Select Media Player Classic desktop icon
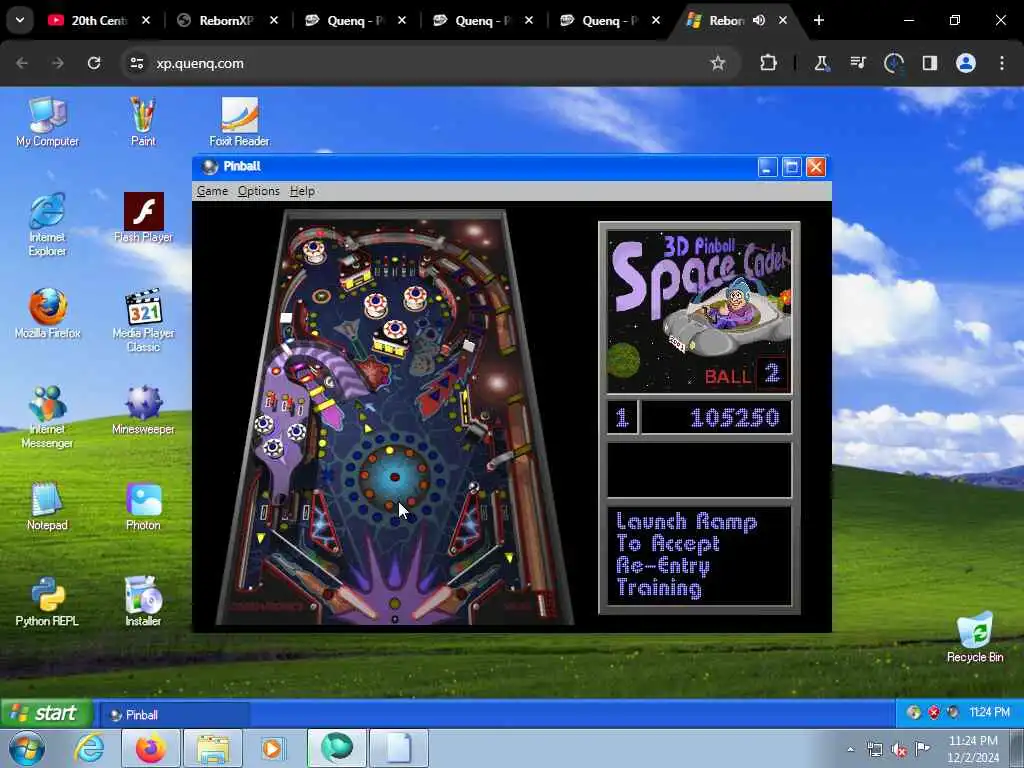The height and width of the screenshot is (768, 1024). (x=143, y=321)
